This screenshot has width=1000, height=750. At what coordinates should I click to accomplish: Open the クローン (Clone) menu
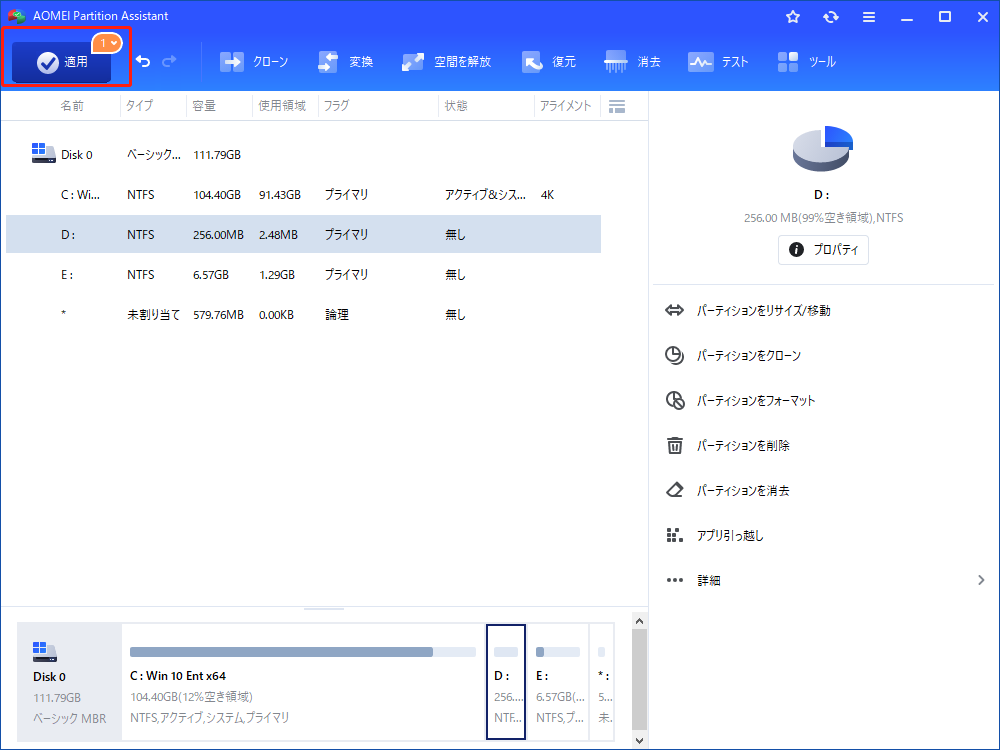click(x=254, y=62)
